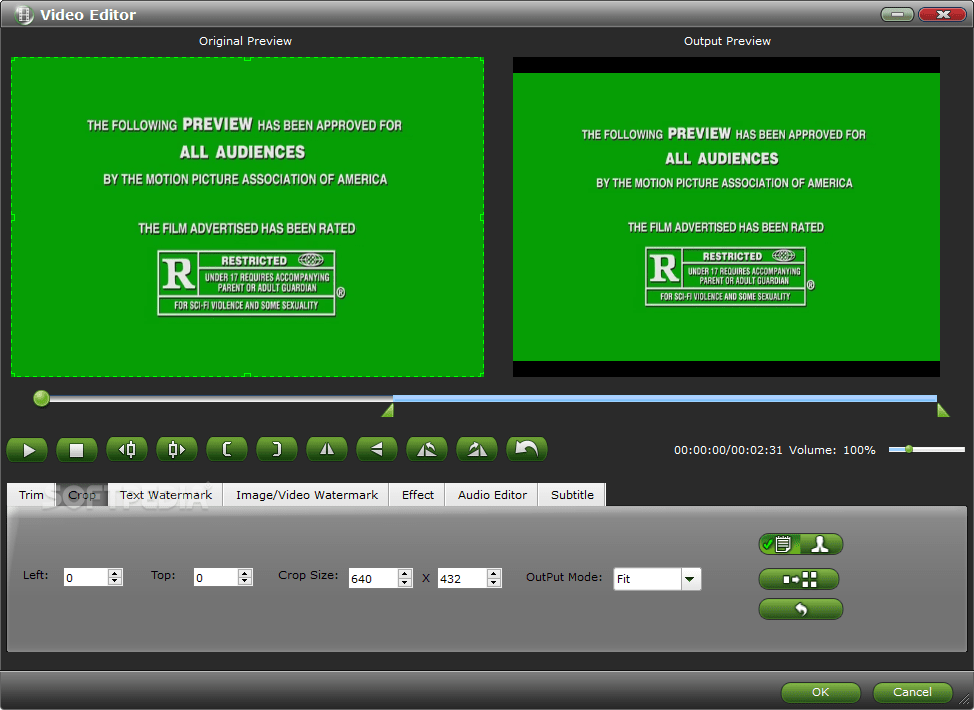Rotate the video counter-clockwise
Screen dimensions: 974x710
tap(427, 449)
